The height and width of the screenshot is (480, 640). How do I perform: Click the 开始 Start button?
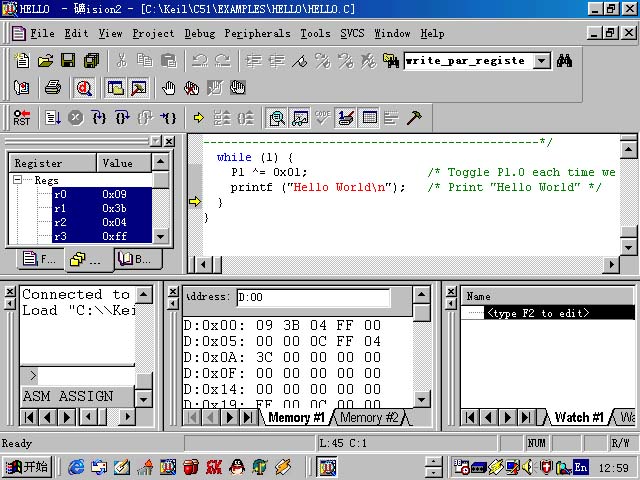27,467
